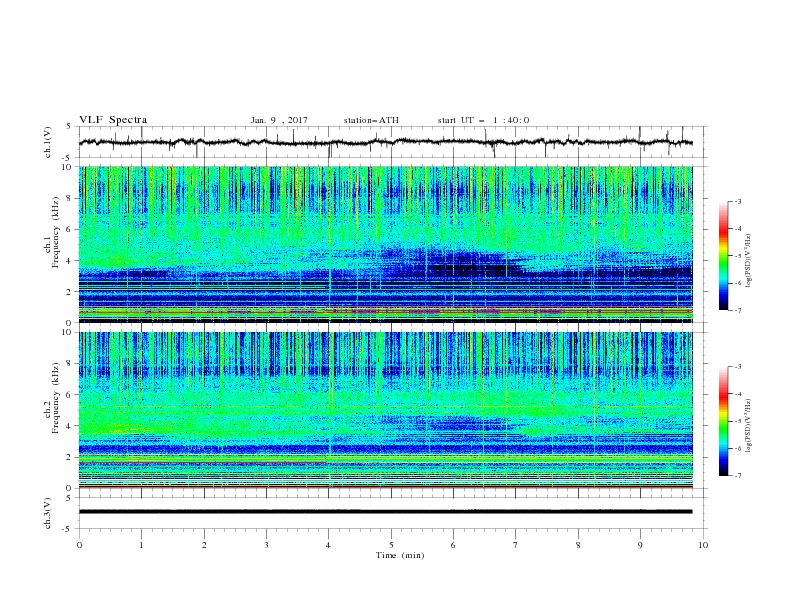Select the ch.2 "Frequency (kHz)" axis label
The height and width of the screenshot is (612, 792).
56,397
